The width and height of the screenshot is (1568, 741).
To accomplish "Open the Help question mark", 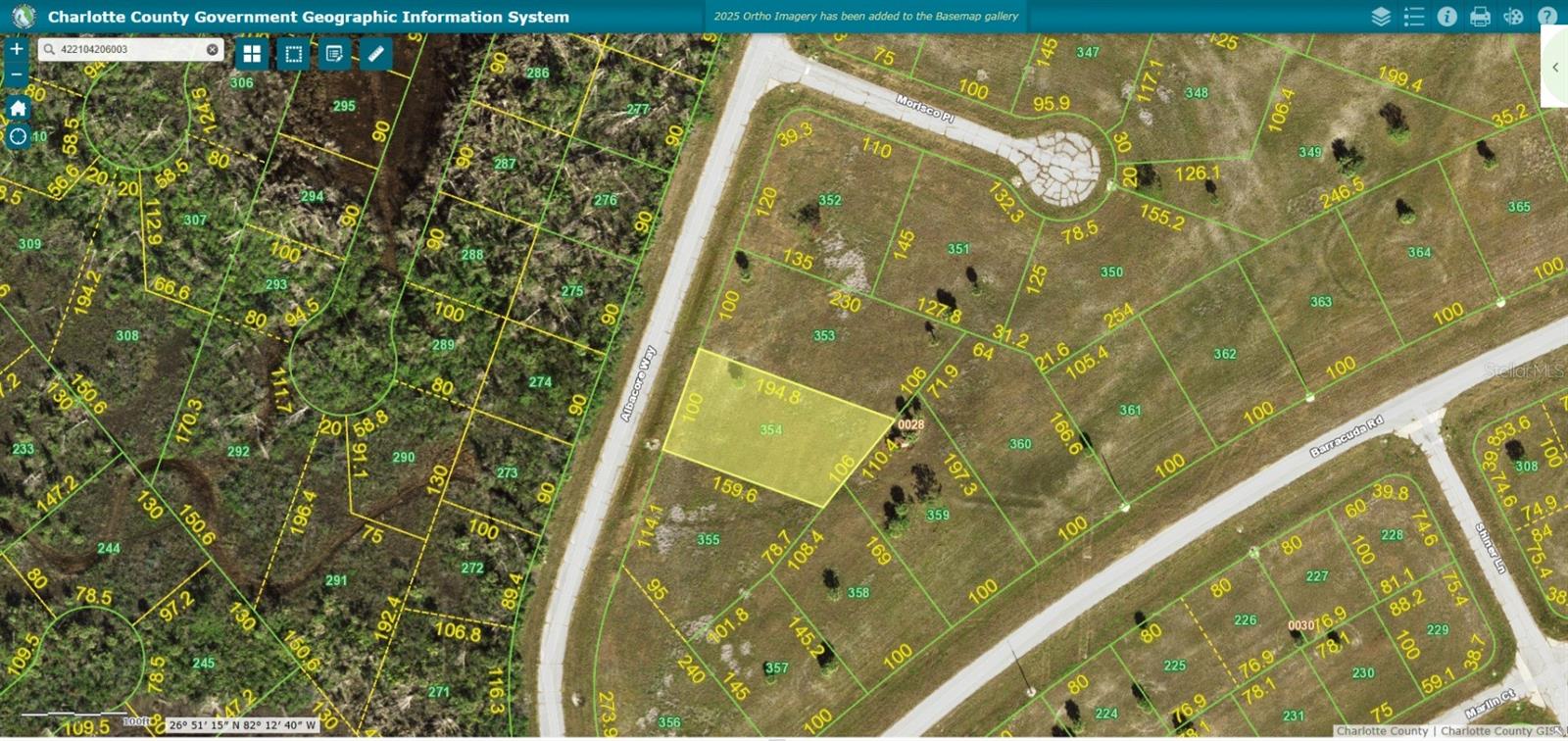I will coord(1547,17).
